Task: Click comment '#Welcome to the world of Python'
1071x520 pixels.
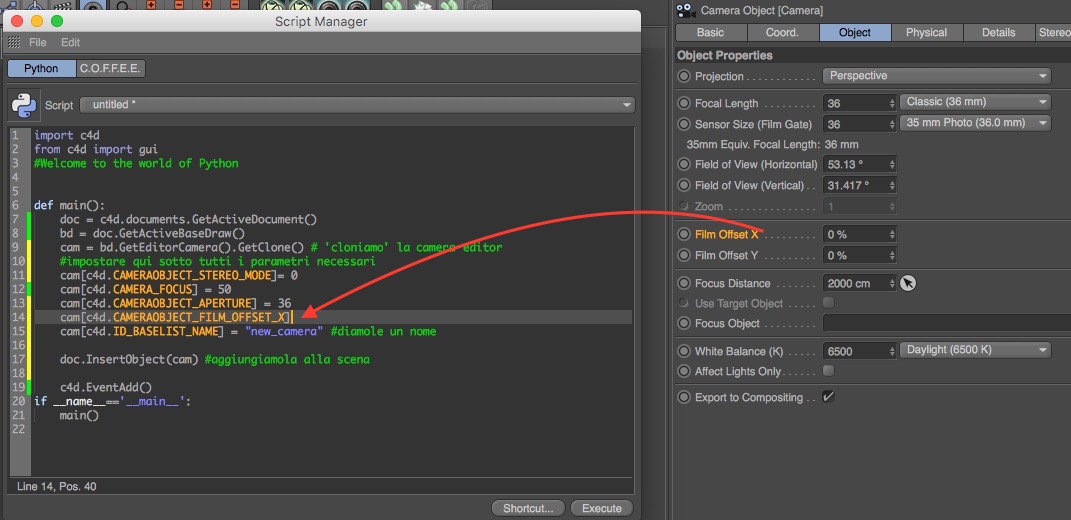Action: [136, 163]
